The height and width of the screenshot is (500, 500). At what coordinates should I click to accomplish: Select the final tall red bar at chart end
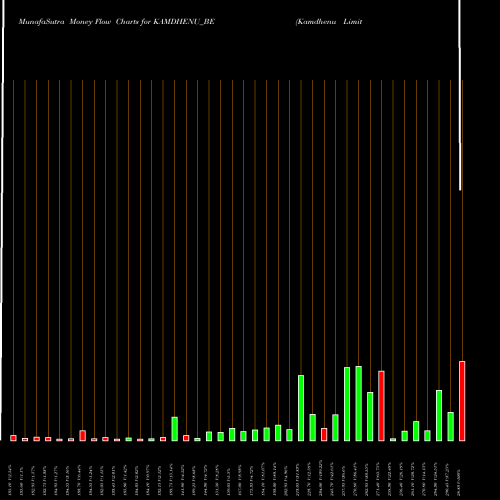462,401
